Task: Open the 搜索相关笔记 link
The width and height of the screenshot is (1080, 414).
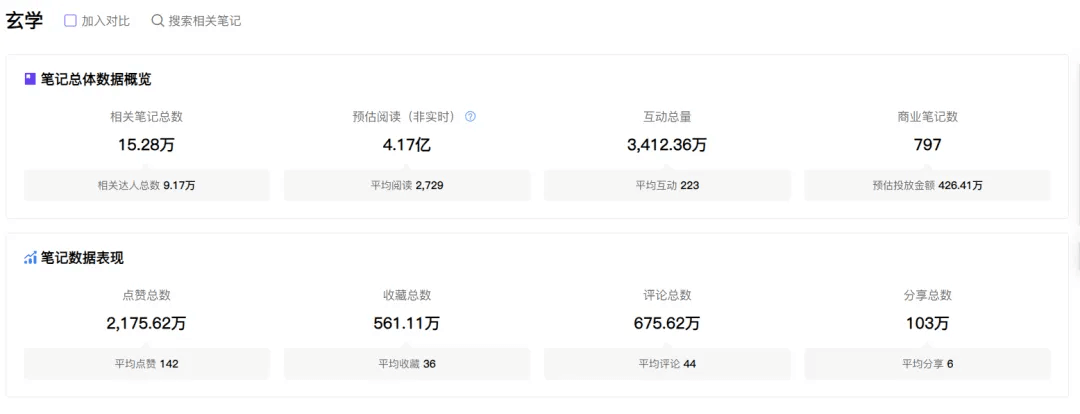Action: (204, 21)
